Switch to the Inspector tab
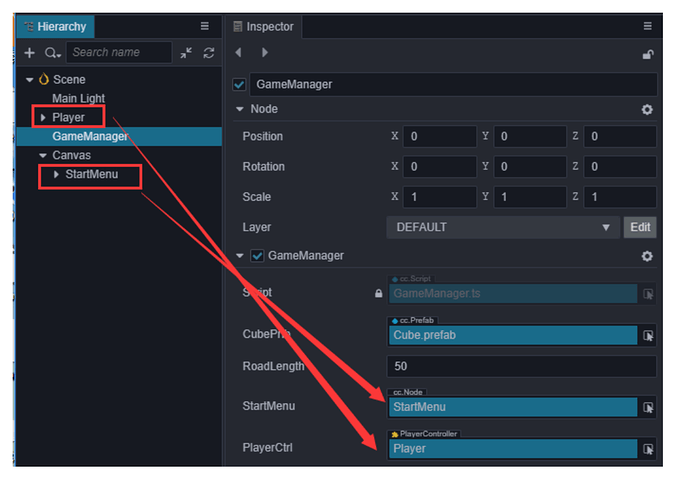This screenshot has height=490, width=690. tap(264, 27)
